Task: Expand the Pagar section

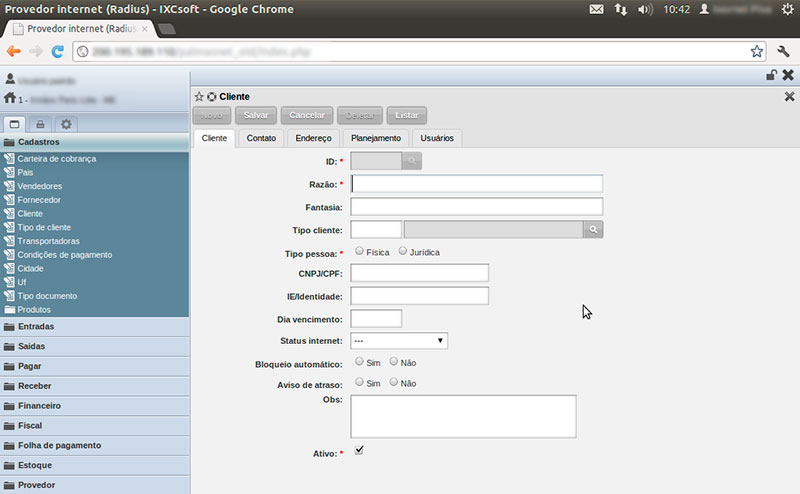Action: [94, 366]
